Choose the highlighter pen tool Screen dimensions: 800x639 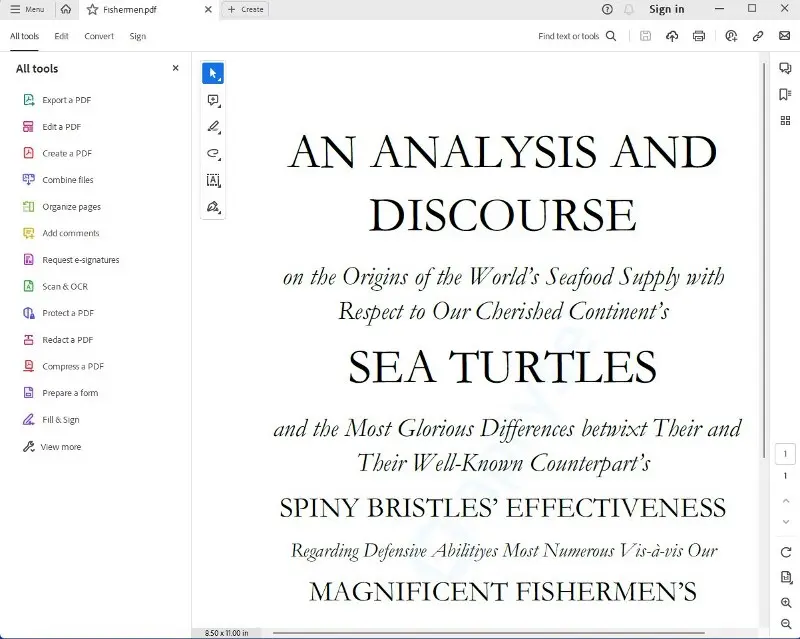click(213, 127)
